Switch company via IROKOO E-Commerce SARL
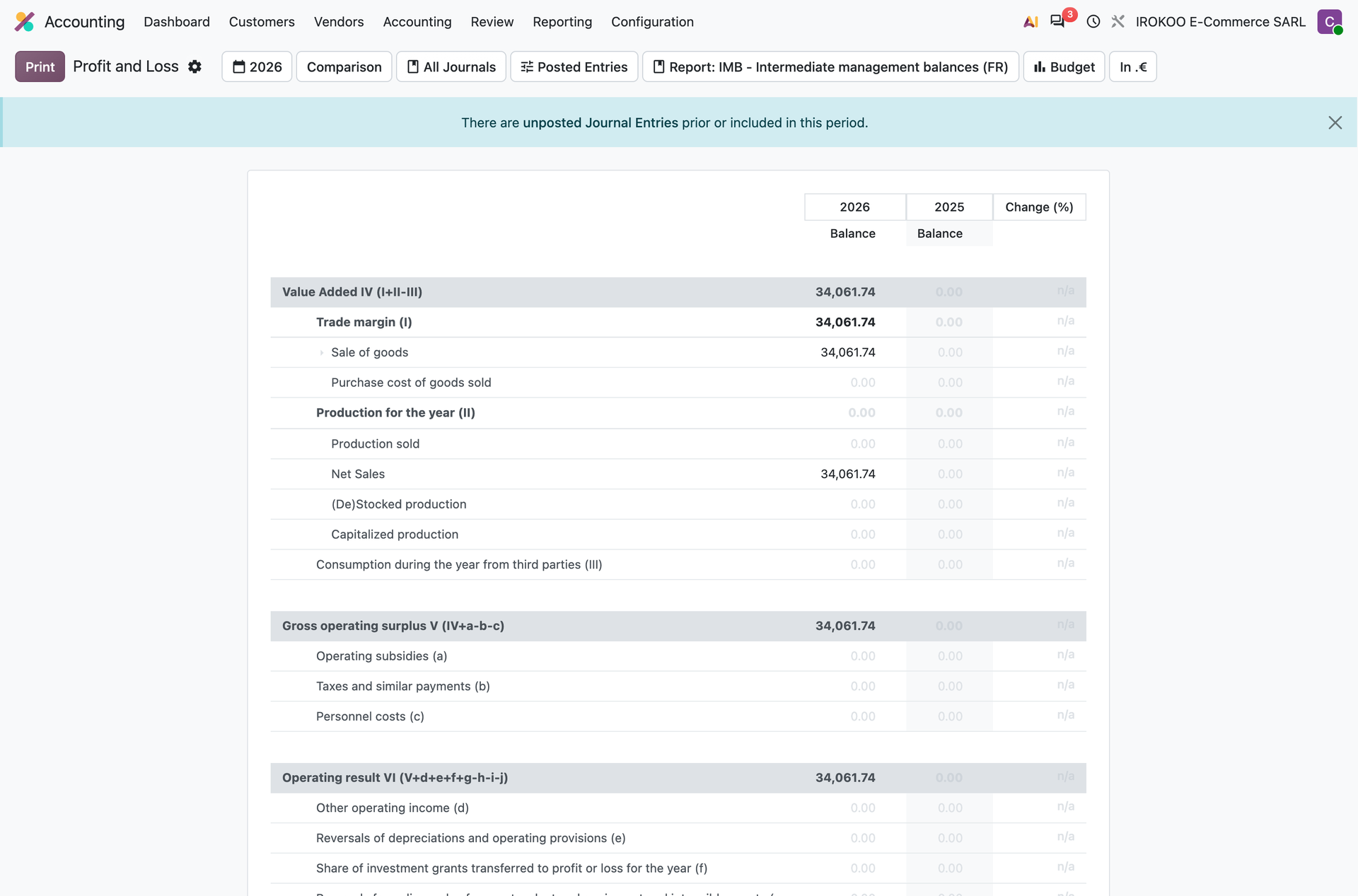Image resolution: width=1358 pixels, height=896 pixels. [x=1220, y=22]
